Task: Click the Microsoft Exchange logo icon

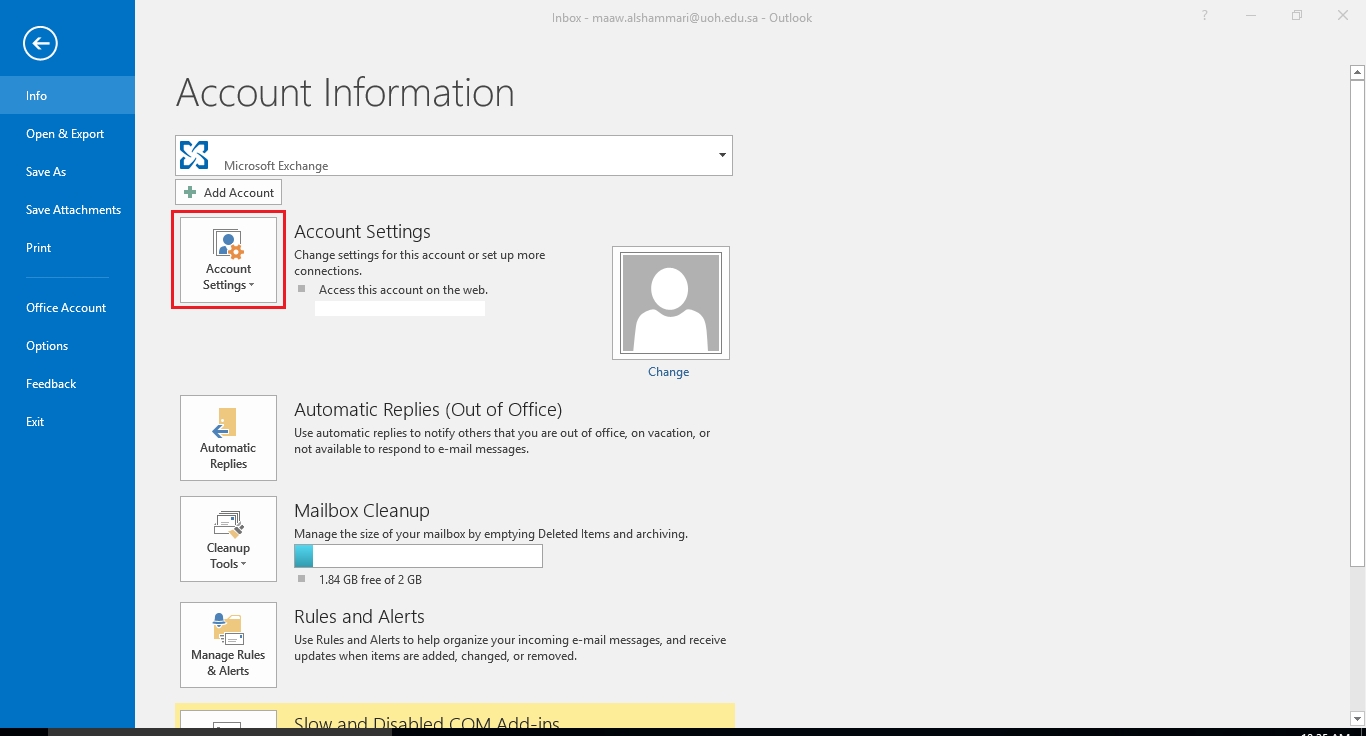Action: pyautogui.click(x=194, y=155)
